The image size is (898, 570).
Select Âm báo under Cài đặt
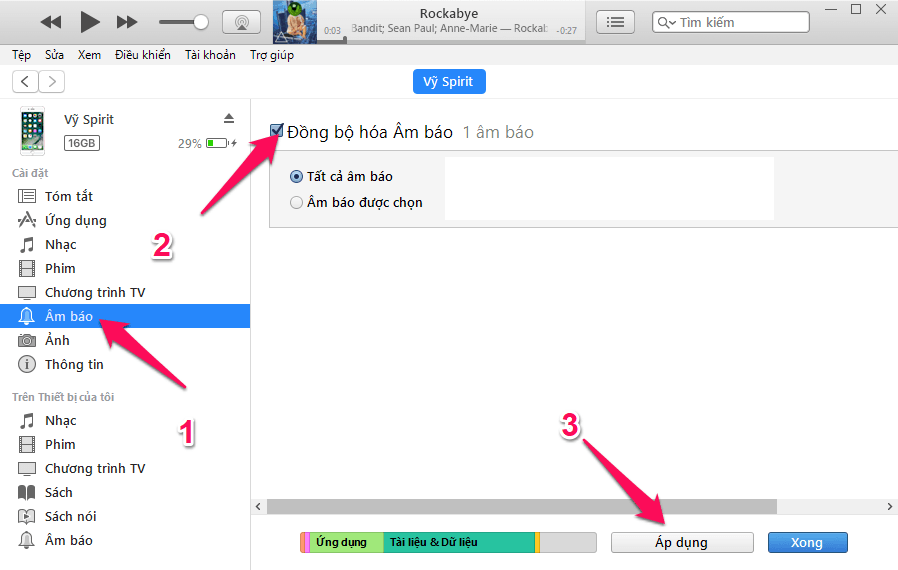tap(125, 316)
